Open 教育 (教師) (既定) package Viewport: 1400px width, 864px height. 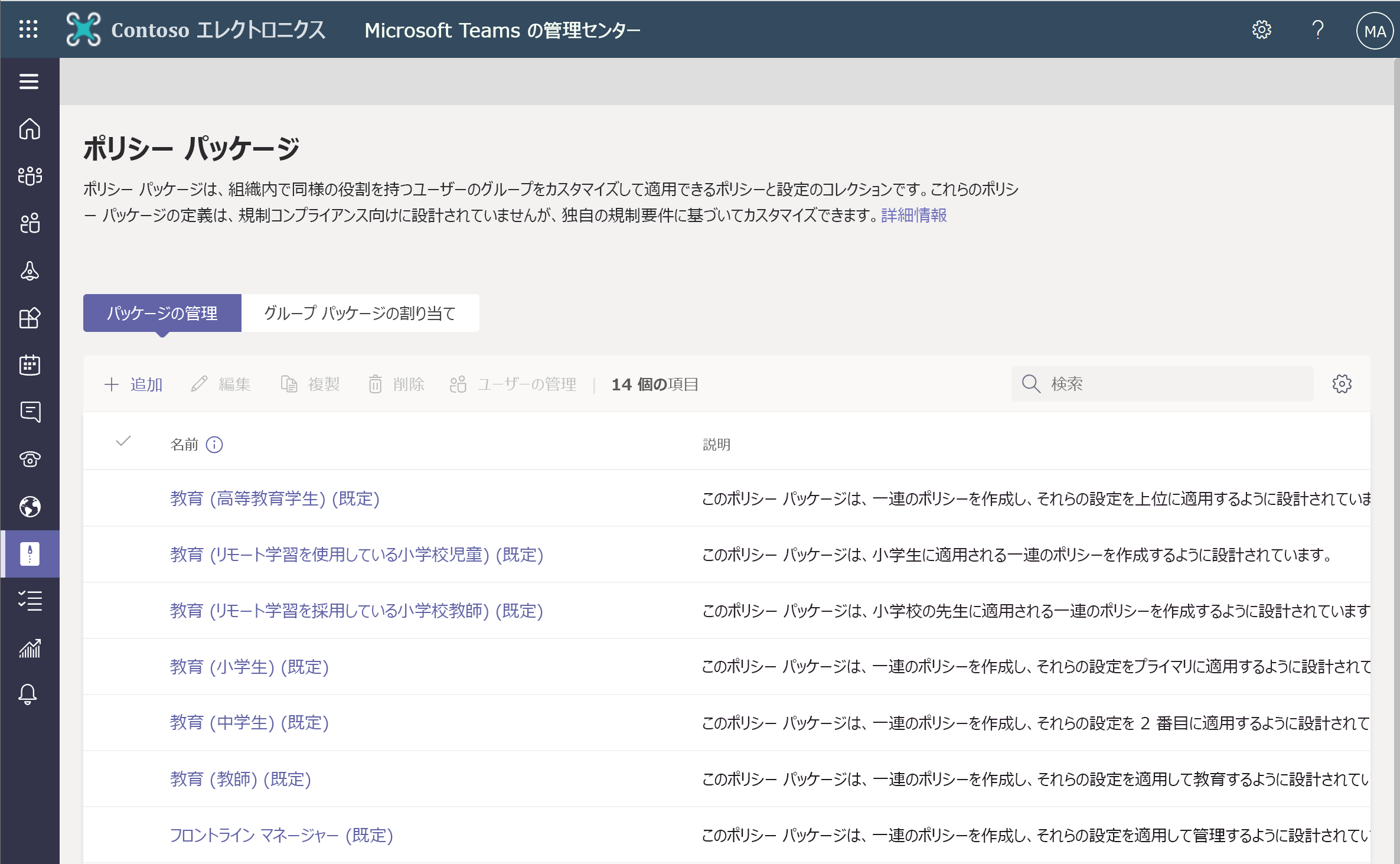(240, 779)
